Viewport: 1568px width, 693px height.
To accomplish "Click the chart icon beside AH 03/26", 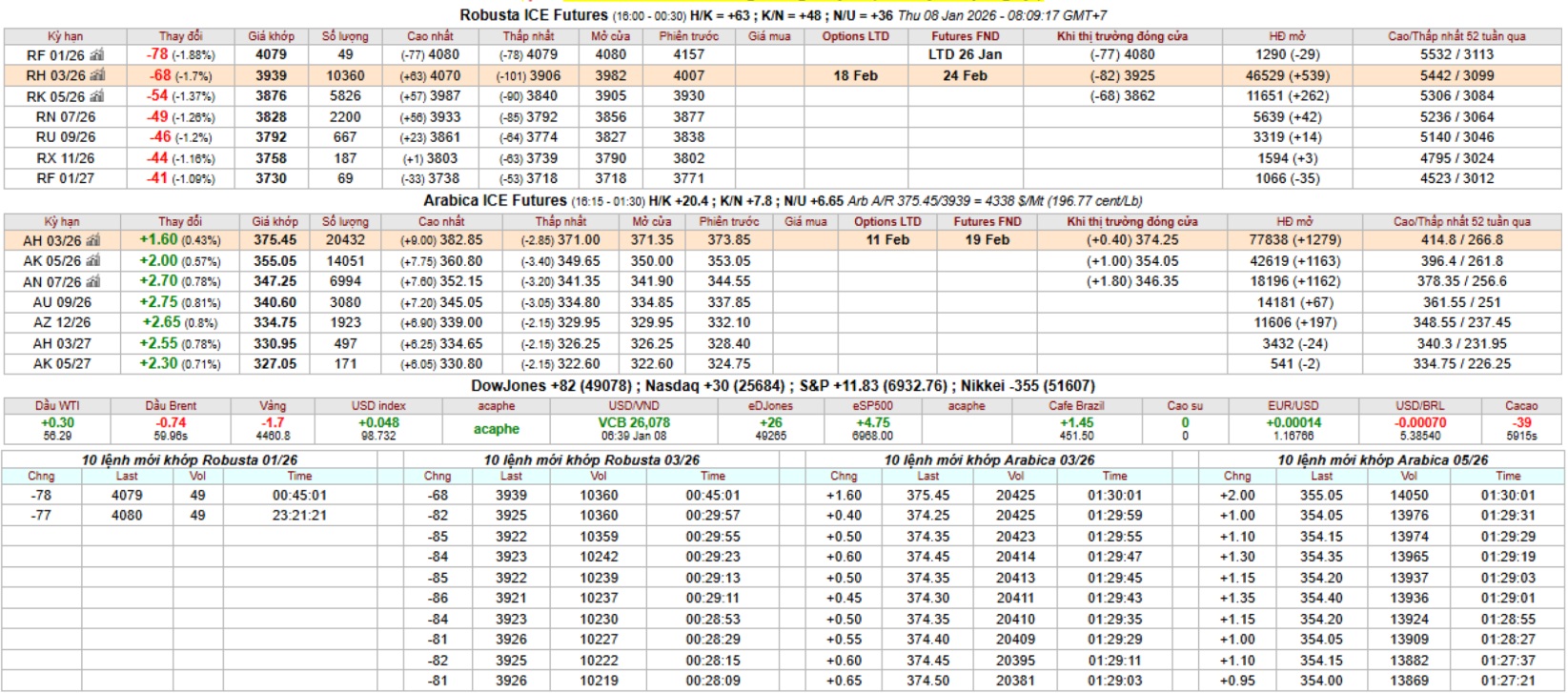I will [x=93, y=241].
